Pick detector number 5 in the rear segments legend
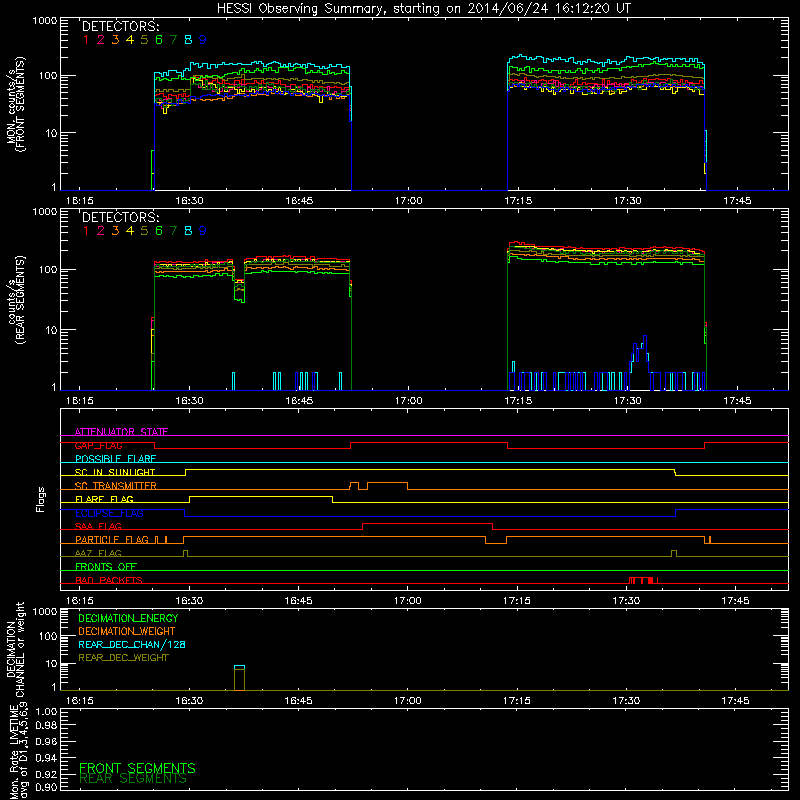The width and height of the screenshot is (800, 800). click(x=144, y=231)
